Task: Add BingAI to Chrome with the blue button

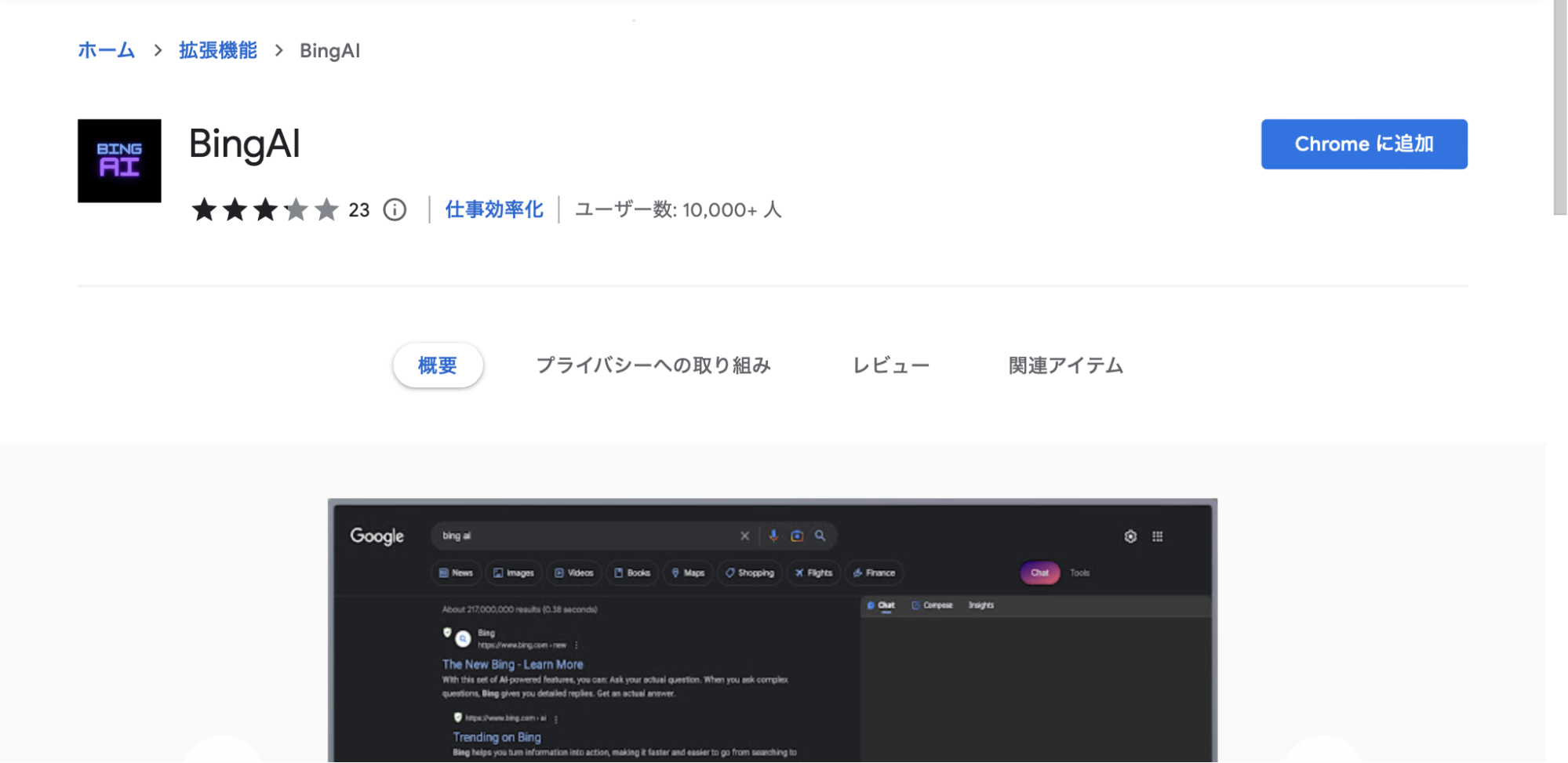Action: coord(1364,144)
